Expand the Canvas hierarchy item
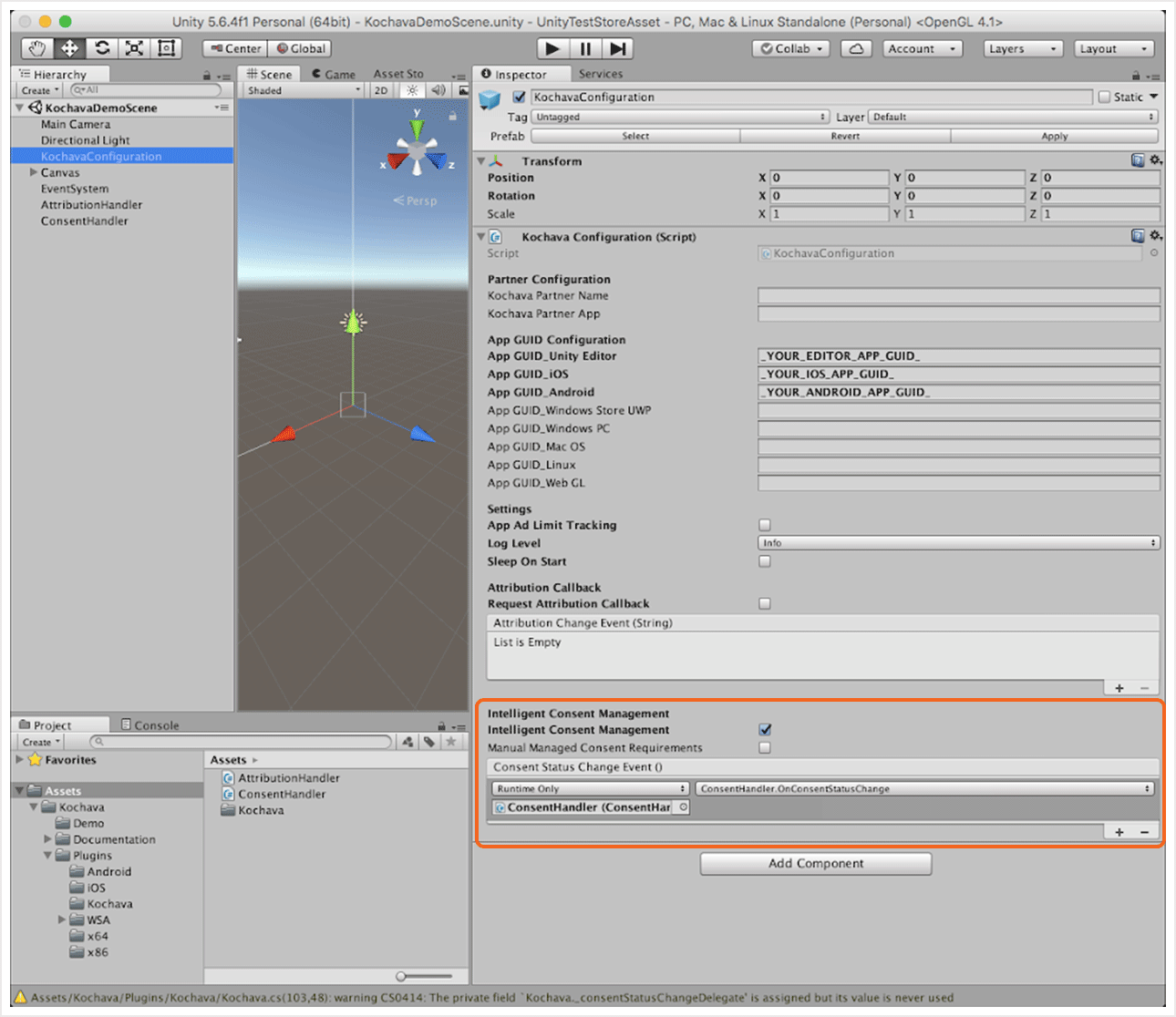This screenshot has width=1176, height=1017. point(34,172)
